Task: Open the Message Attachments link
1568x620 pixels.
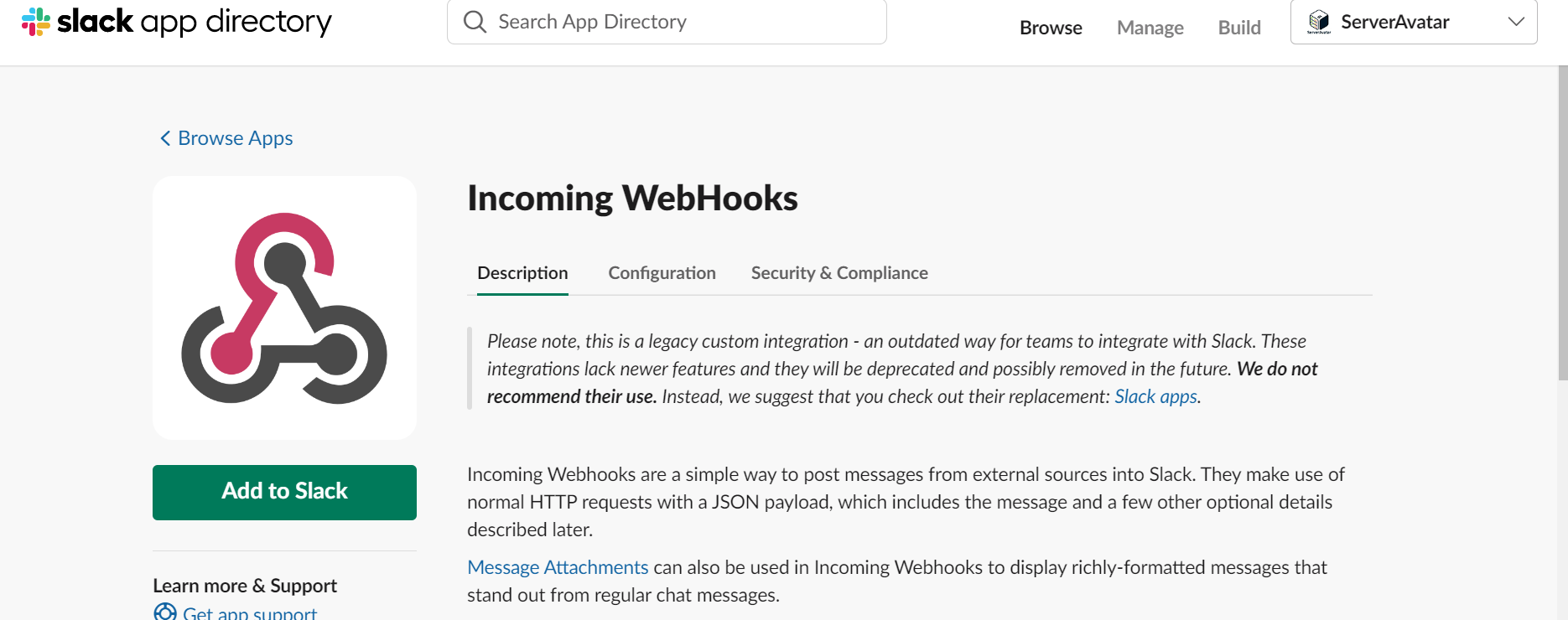Action: (558, 567)
